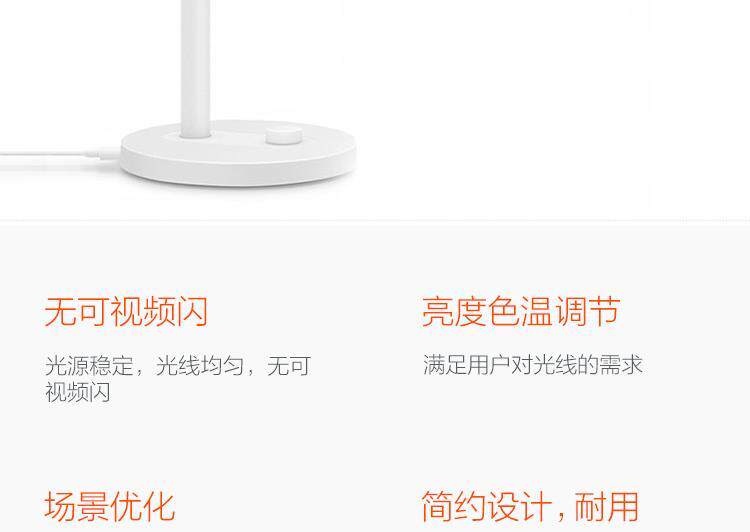Click the word 光线均匀 in description
This screenshot has height=532, width=750.
point(200,366)
